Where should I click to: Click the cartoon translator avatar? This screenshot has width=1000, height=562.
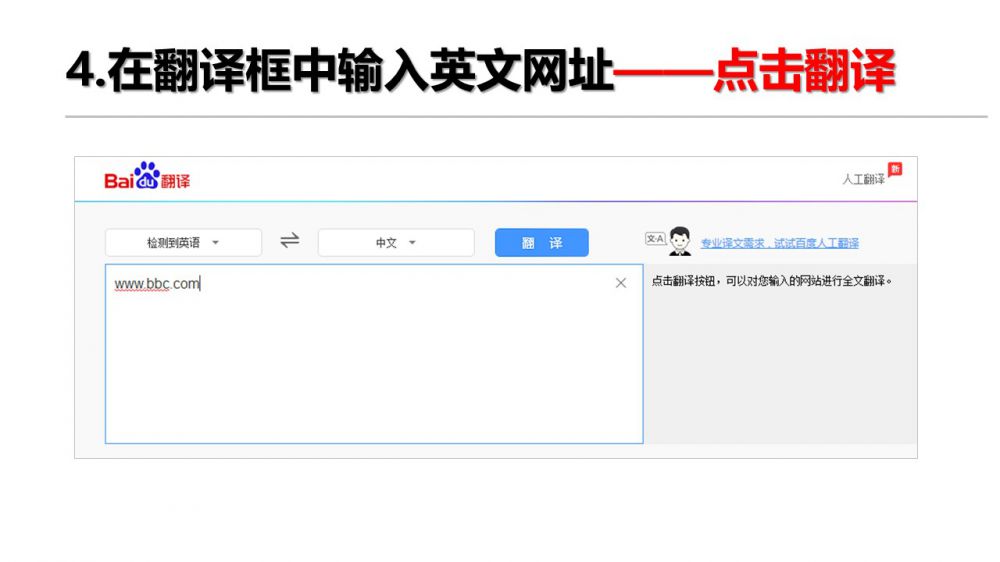click(x=680, y=241)
